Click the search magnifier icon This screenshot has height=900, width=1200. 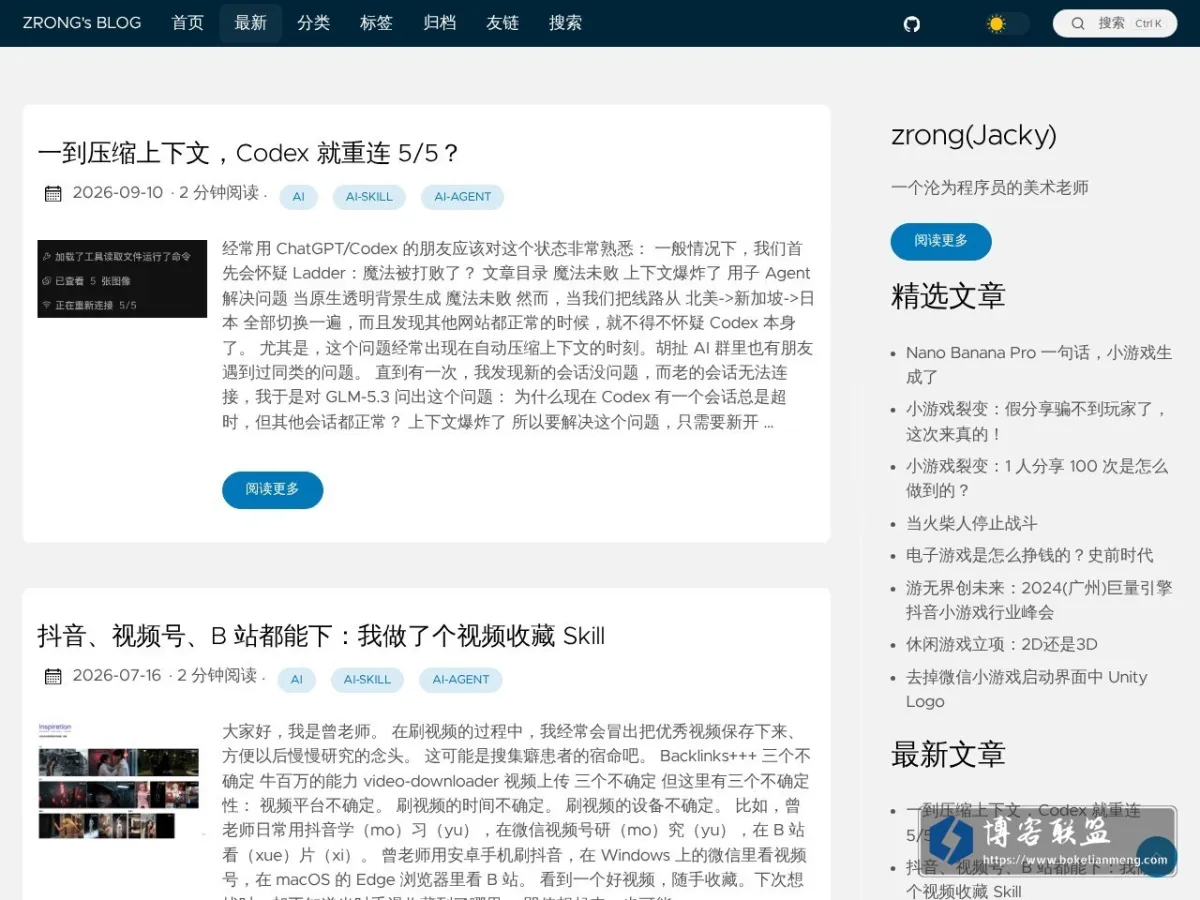pyautogui.click(x=1078, y=23)
